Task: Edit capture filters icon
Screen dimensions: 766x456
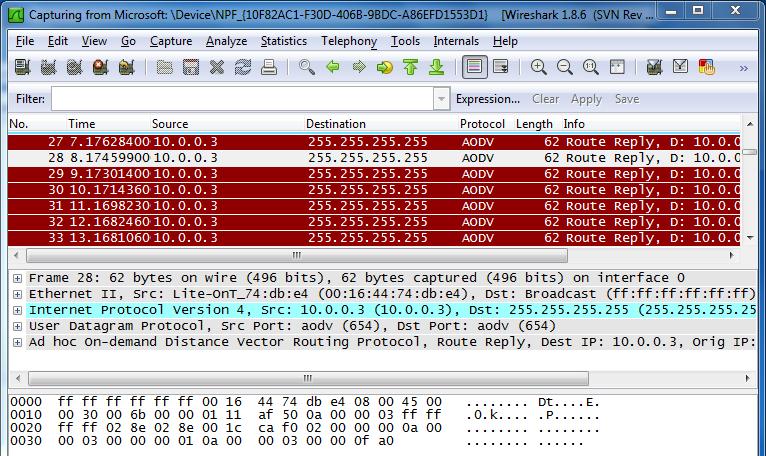Action: pos(655,67)
